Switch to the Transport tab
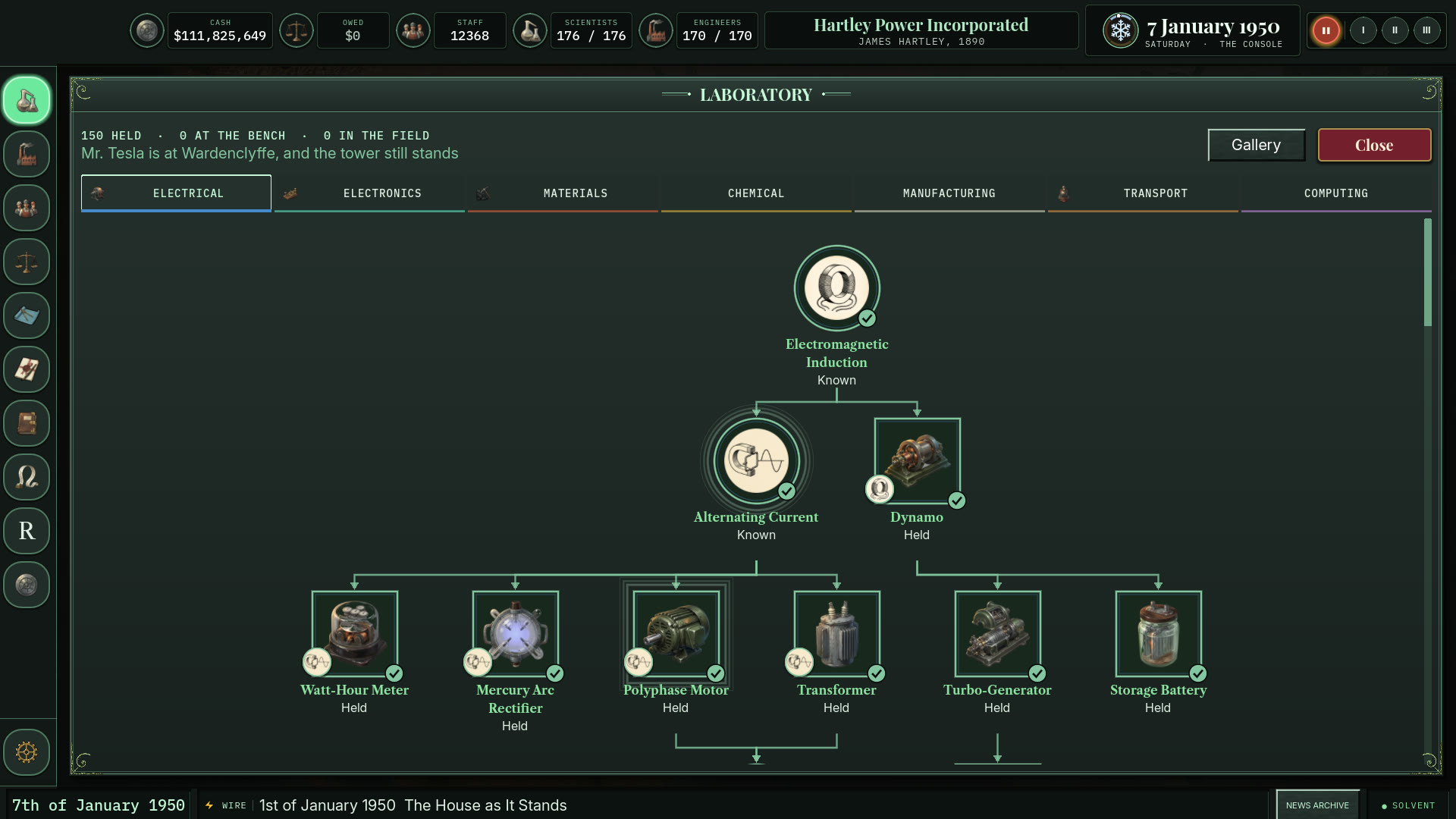Screen dimensions: 1456x819 [x=1143, y=193]
